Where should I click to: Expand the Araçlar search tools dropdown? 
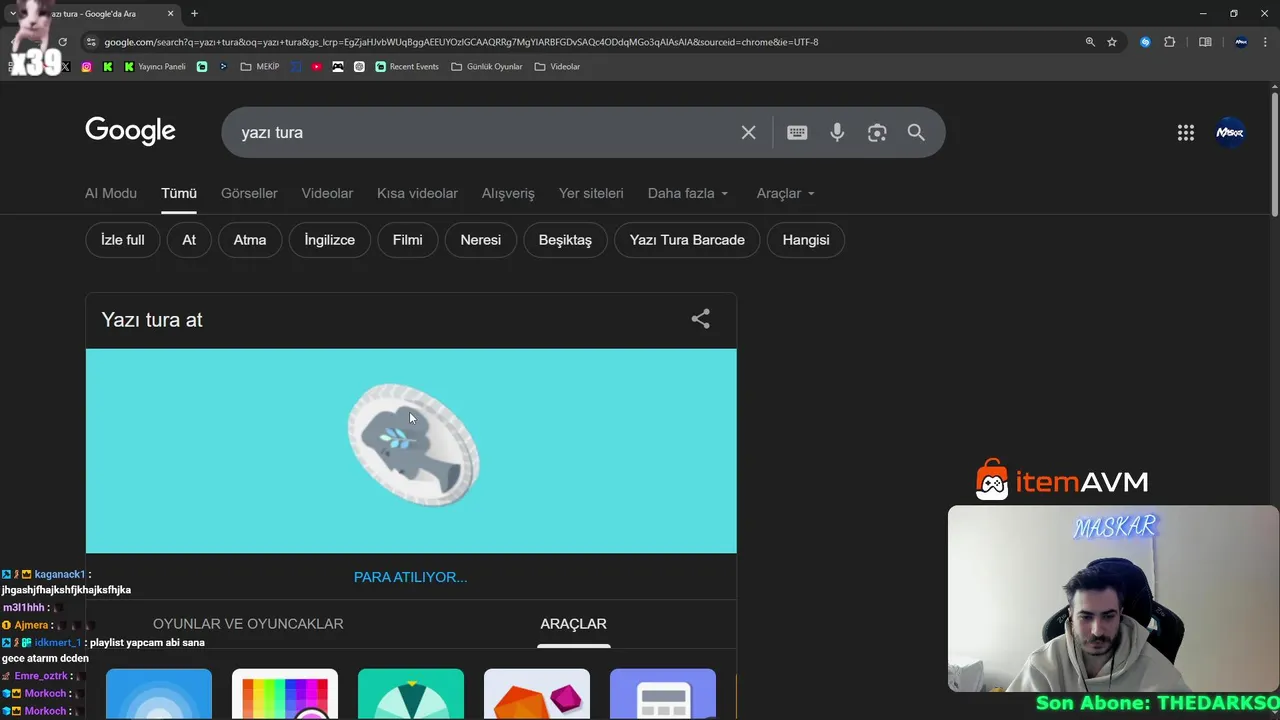coord(786,193)
